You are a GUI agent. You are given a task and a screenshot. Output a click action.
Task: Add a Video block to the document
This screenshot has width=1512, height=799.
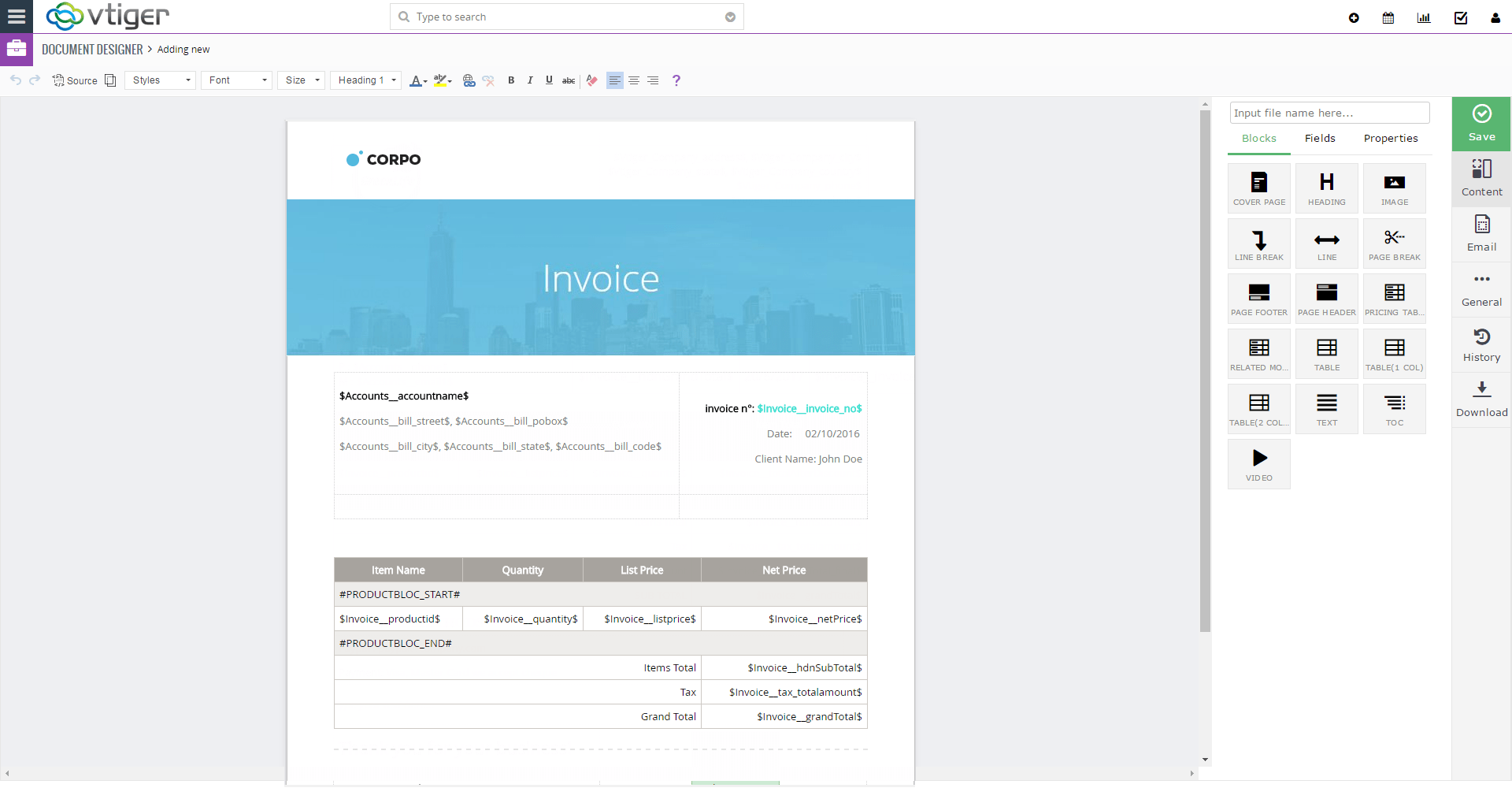click(1258, 463)
